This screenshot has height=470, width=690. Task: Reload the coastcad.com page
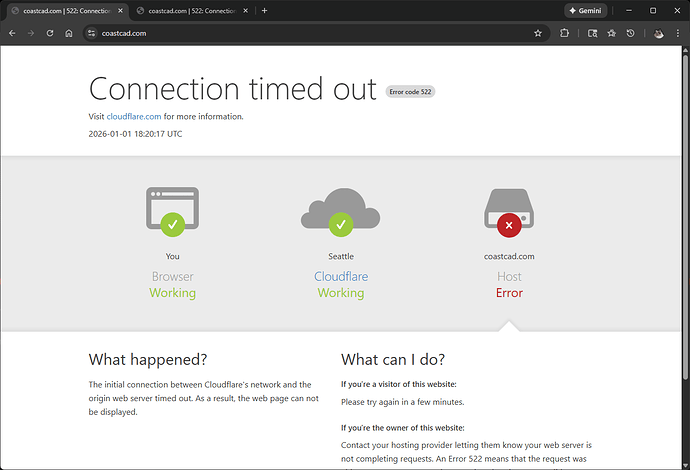[49, 33]
